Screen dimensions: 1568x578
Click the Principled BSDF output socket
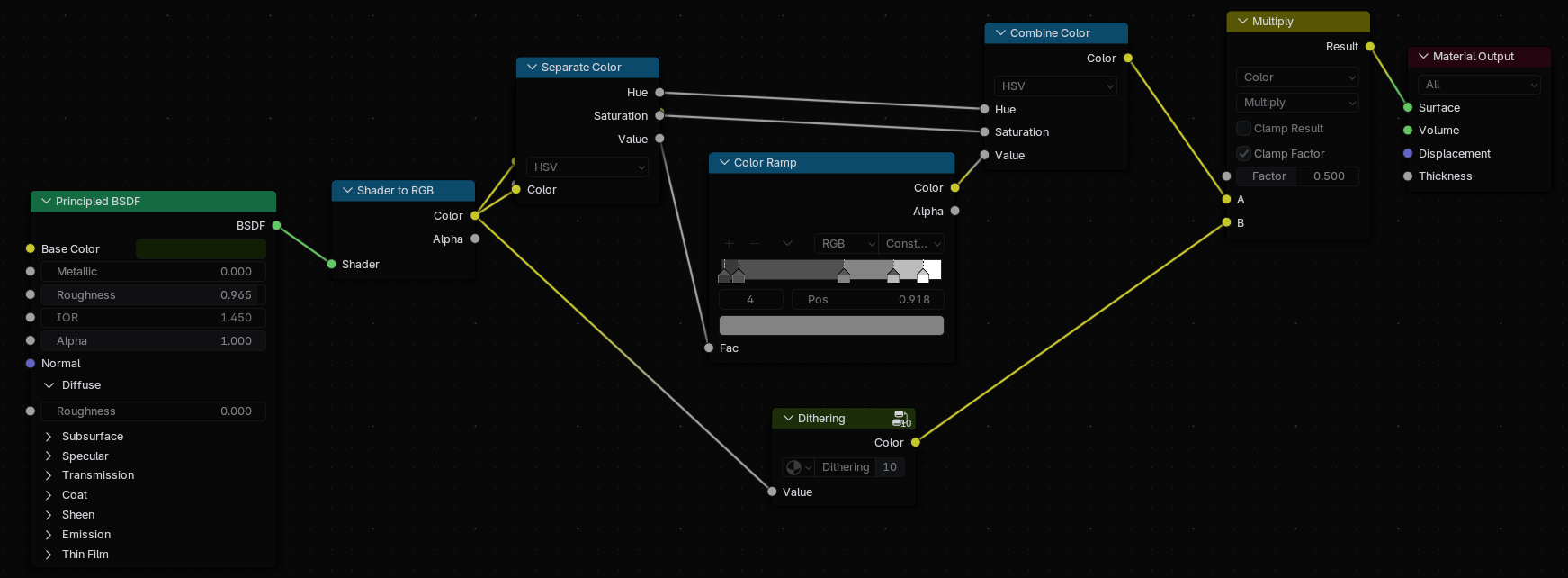276,226
